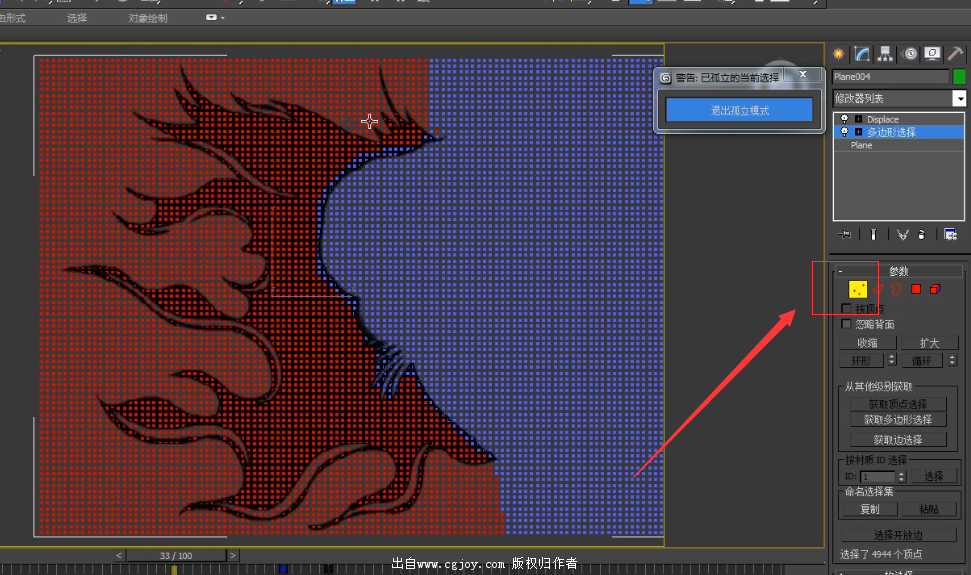This screenshot has width=971, height=575.
Task: Select the yellow vertex sub-object level icon
Action: (x=858, y=289)
